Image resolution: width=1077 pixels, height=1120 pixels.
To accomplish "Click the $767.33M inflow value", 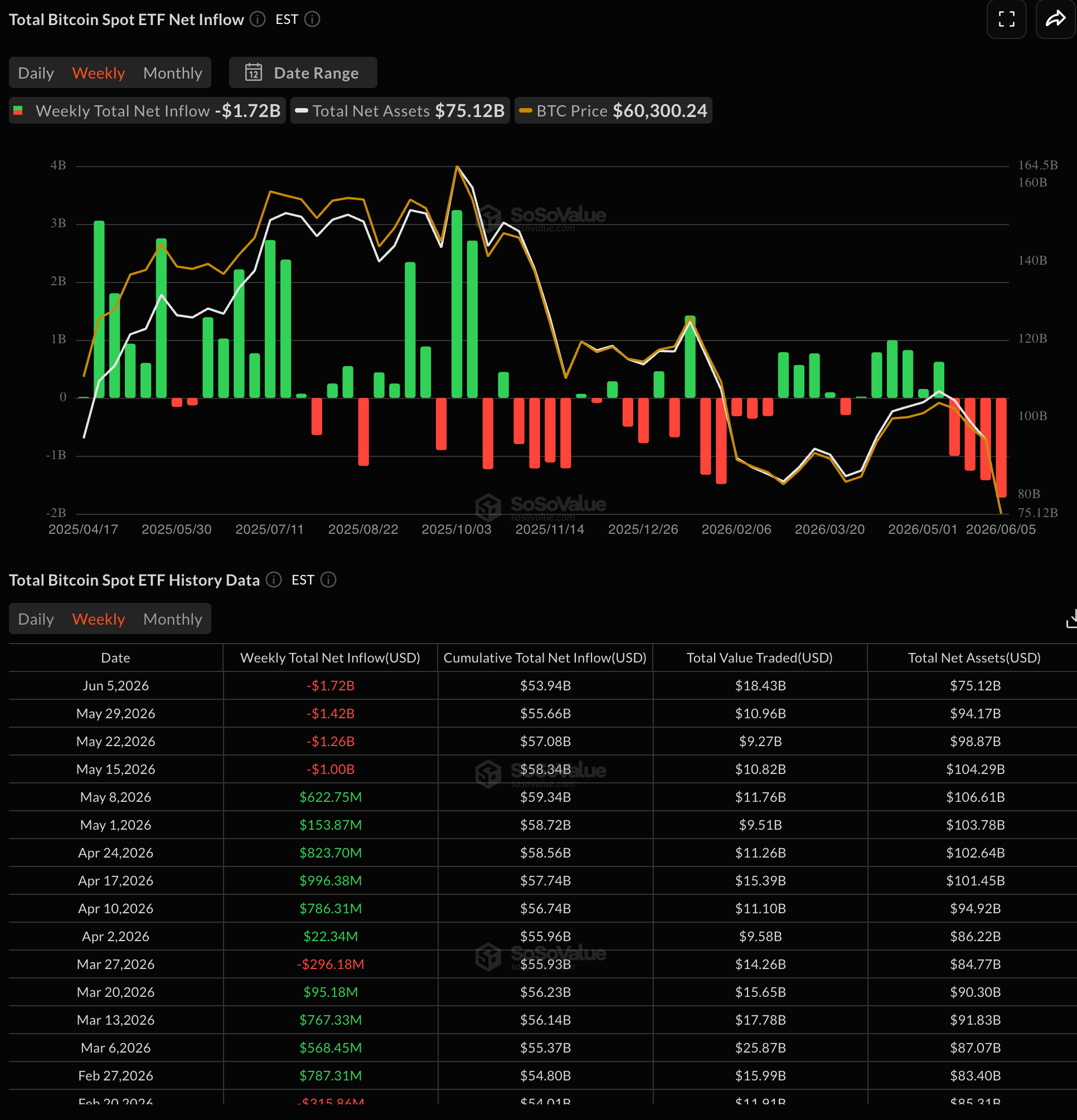I will coord(331,1021).
